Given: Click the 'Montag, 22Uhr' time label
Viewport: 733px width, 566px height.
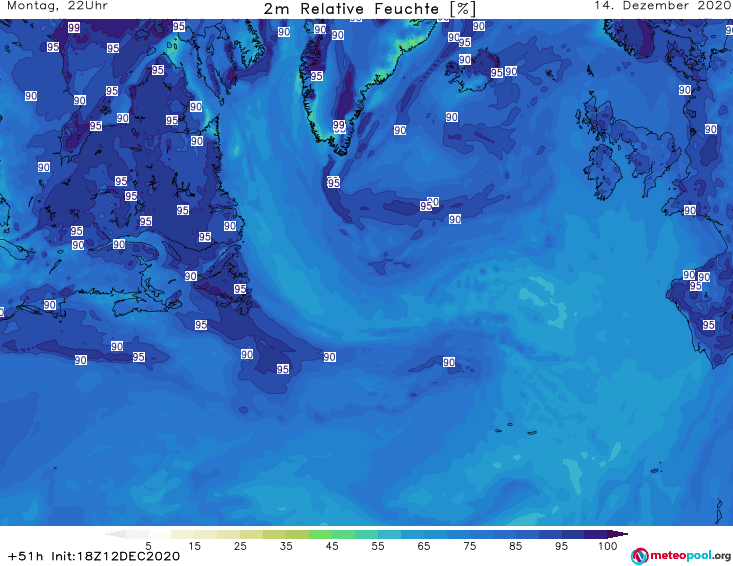Looking at the screenshot, I should [x=57, y=6].
